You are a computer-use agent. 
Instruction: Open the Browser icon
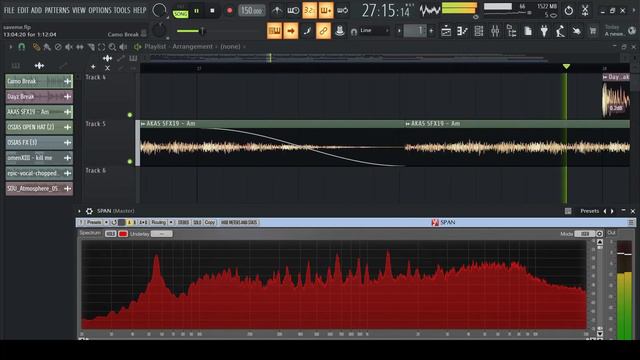coord(511,31)
